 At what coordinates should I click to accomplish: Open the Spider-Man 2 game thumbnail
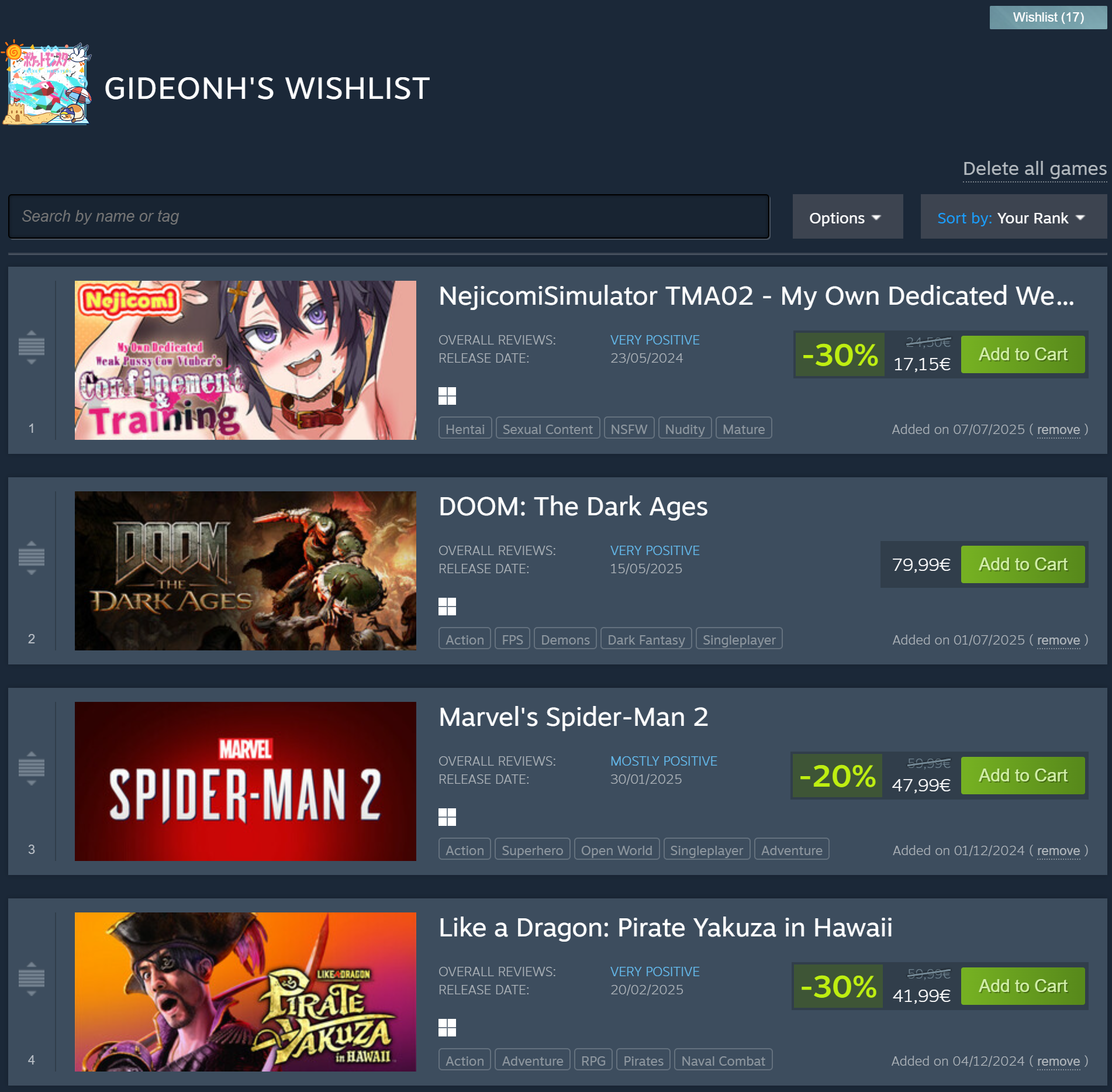[246, 781]
